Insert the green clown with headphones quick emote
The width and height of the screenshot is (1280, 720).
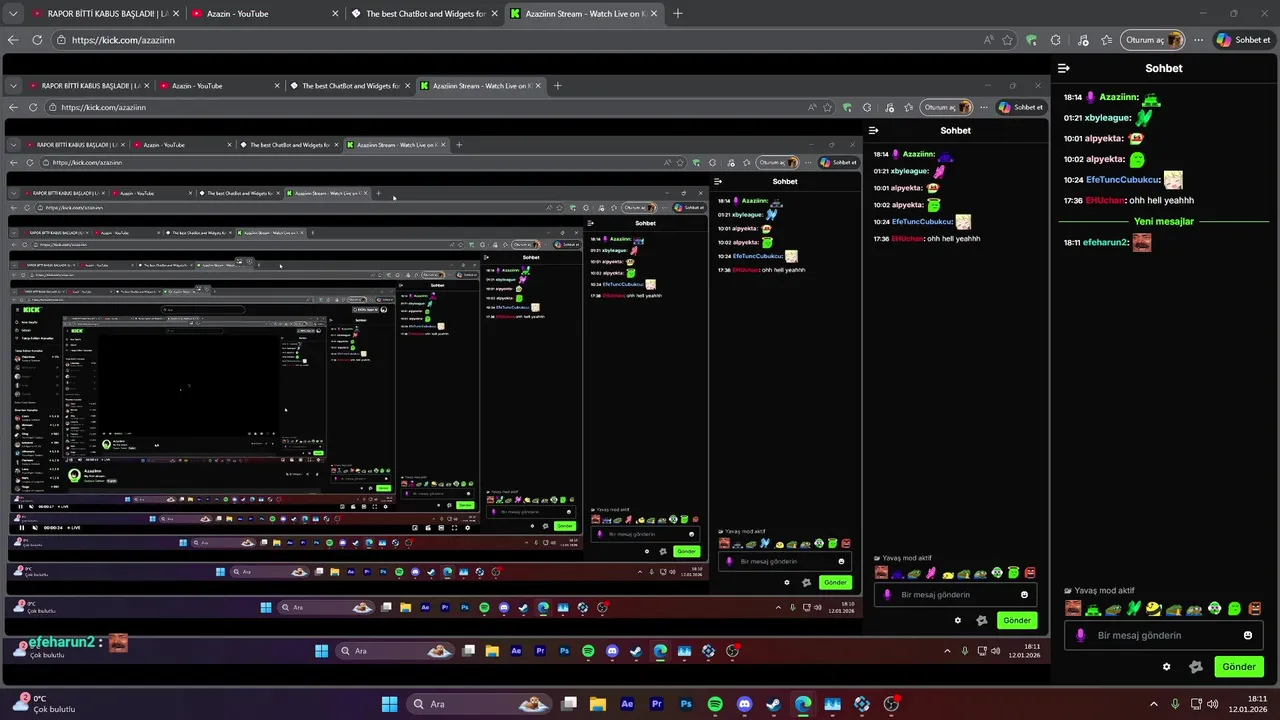[x=1215, y=608]
